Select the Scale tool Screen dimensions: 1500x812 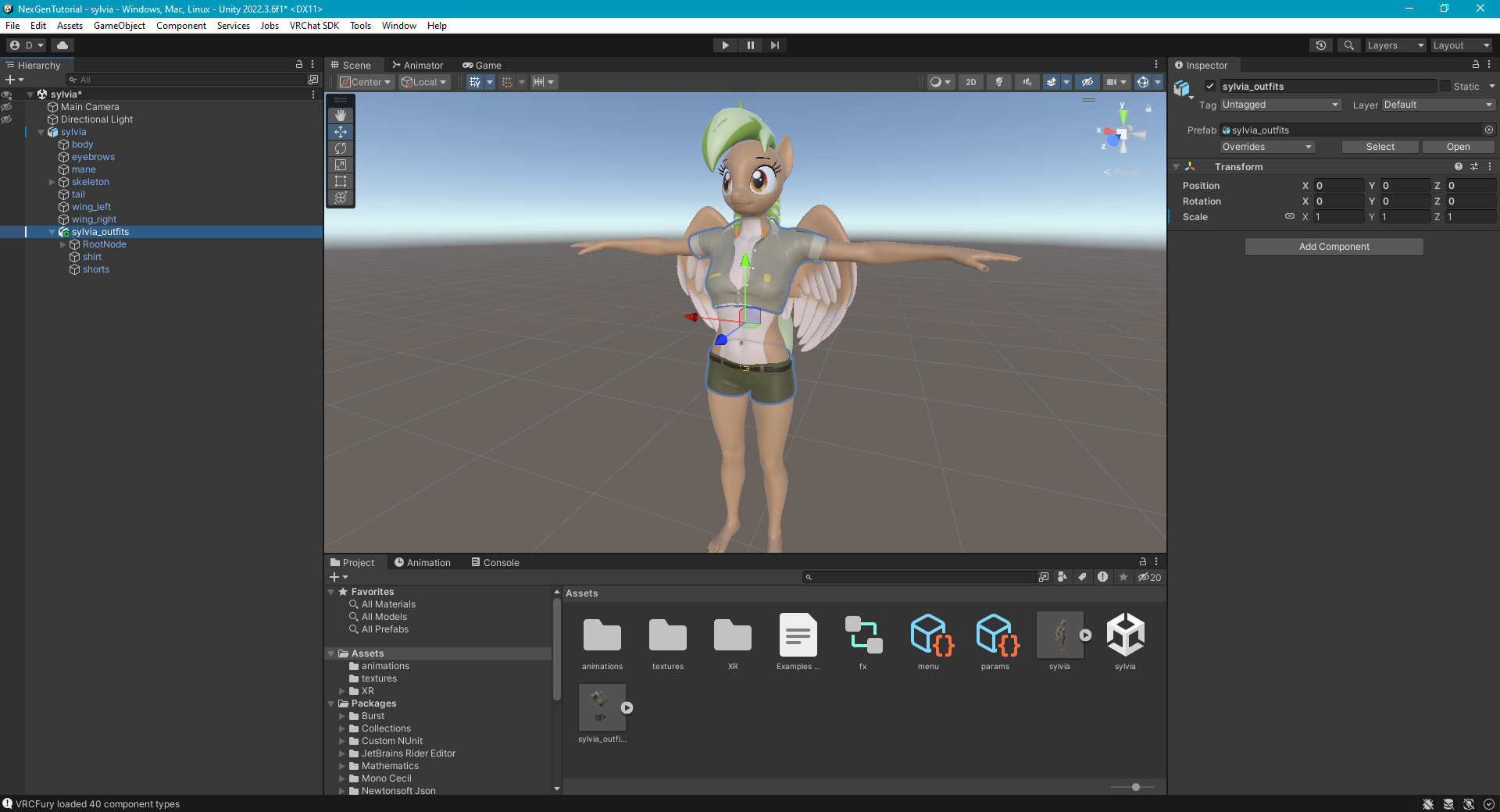coord(341,165)
